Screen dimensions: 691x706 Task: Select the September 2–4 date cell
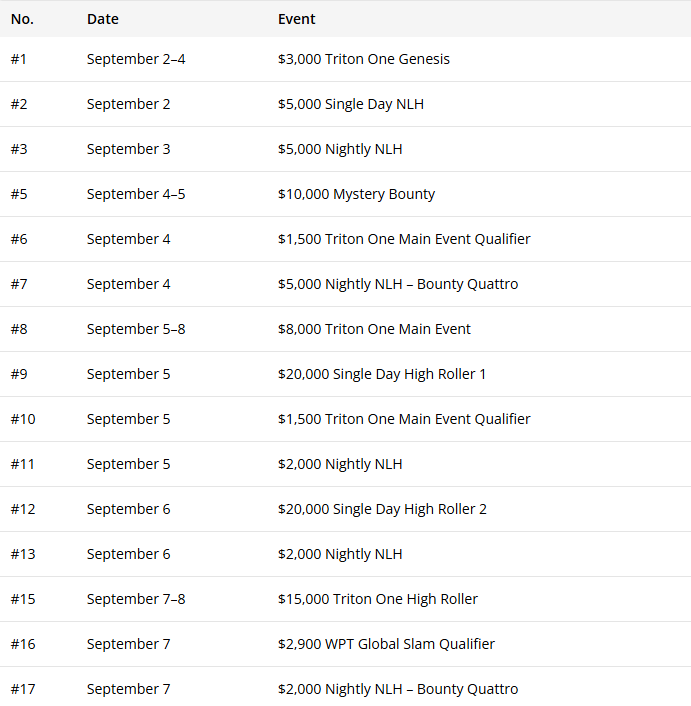135,59
